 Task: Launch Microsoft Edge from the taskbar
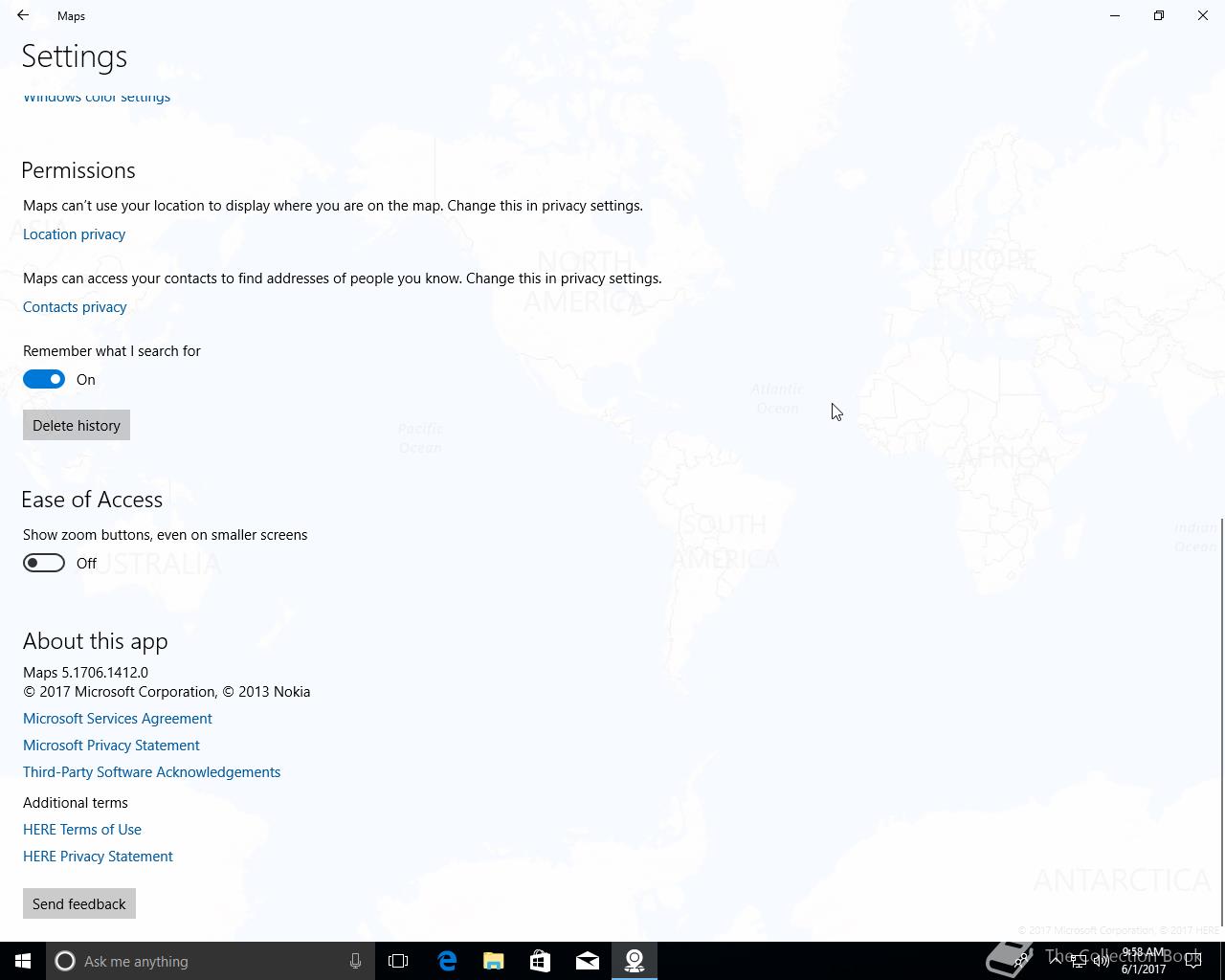coord(447,961)
